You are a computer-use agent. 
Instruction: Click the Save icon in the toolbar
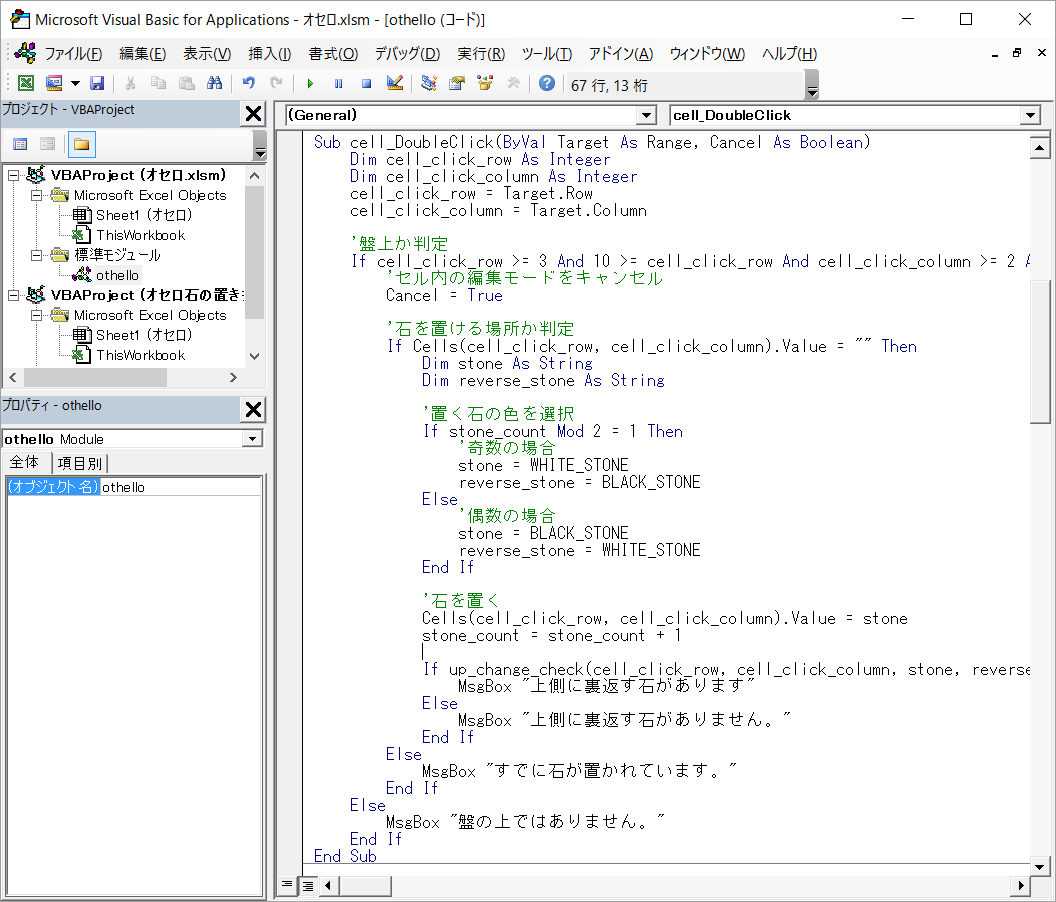(97, 84)
